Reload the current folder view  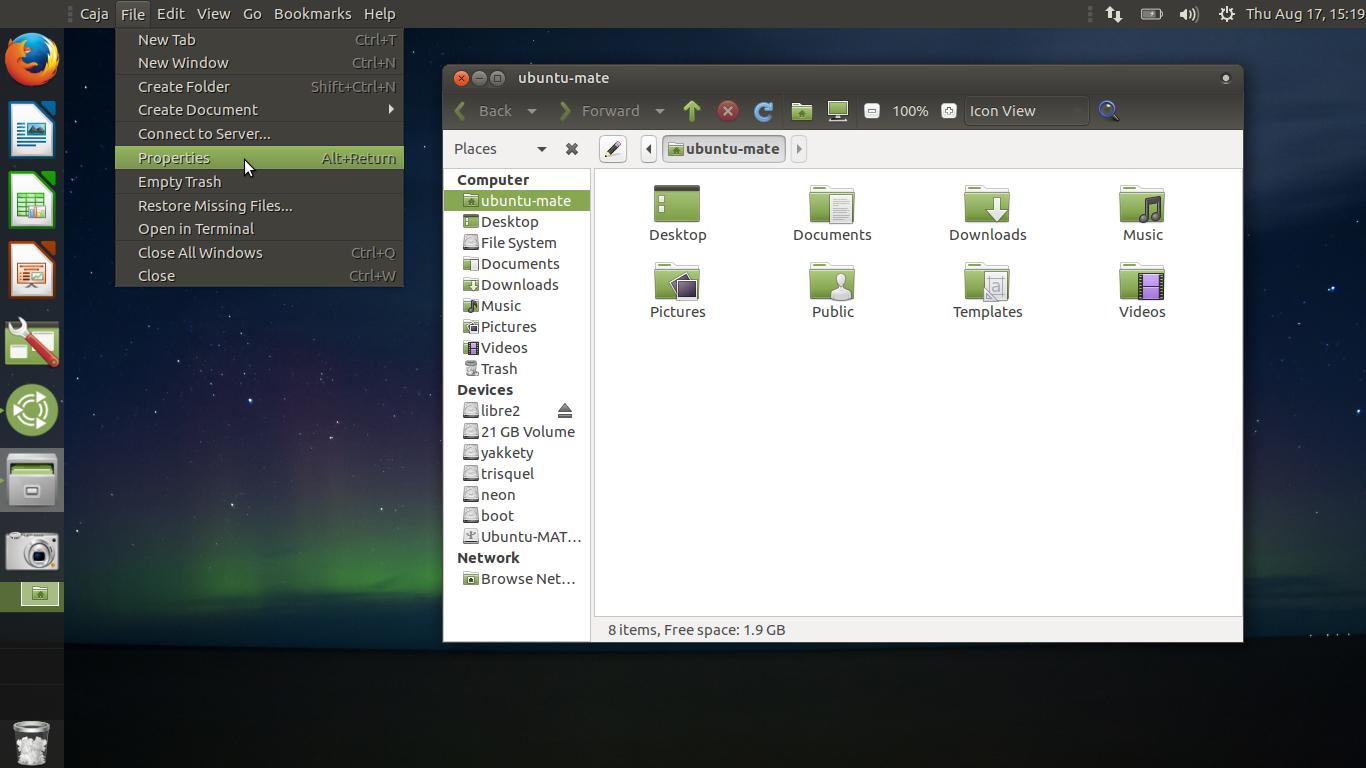click(763, 111)
